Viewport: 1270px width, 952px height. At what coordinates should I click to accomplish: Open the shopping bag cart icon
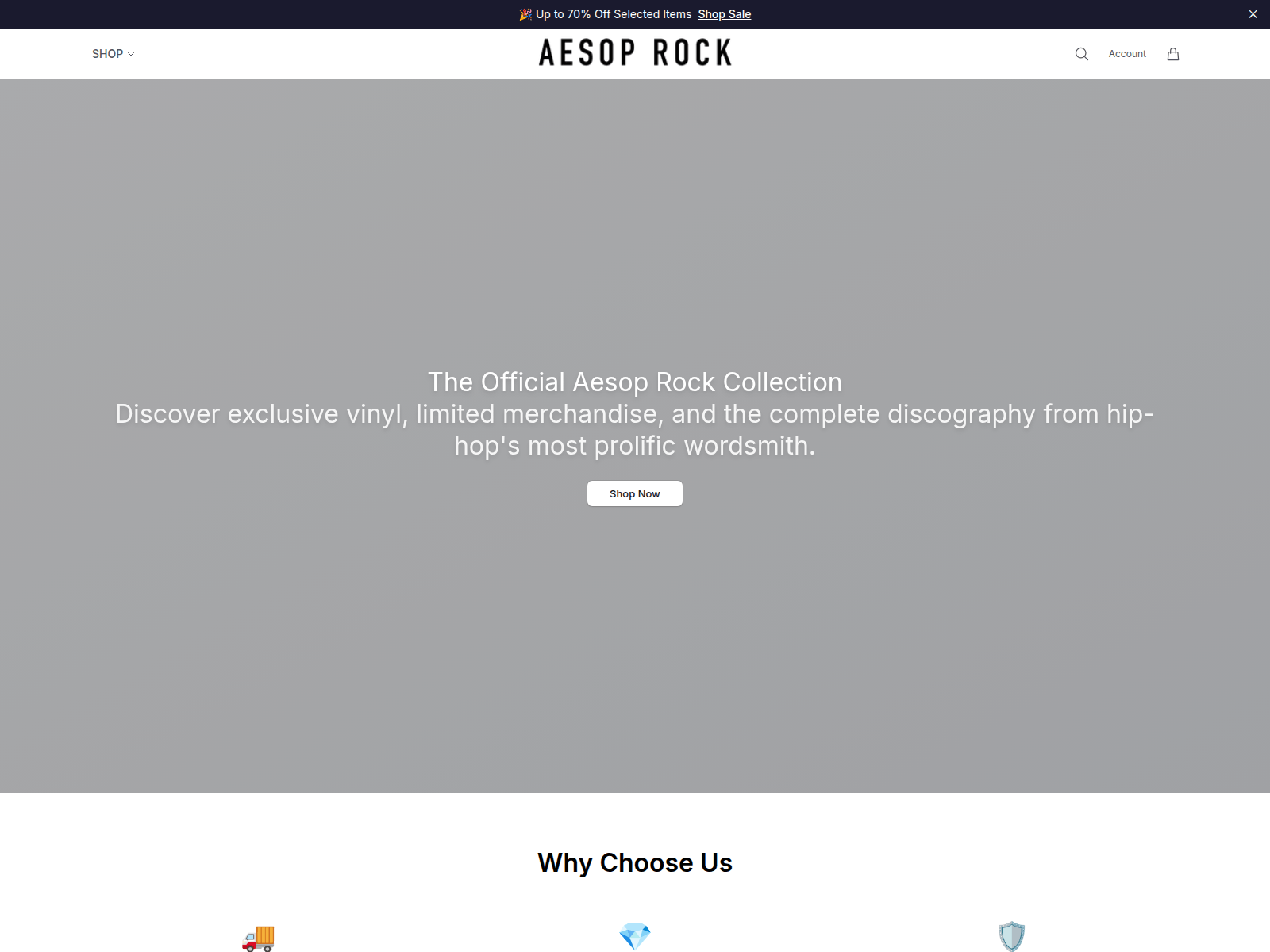[1173, 54]
